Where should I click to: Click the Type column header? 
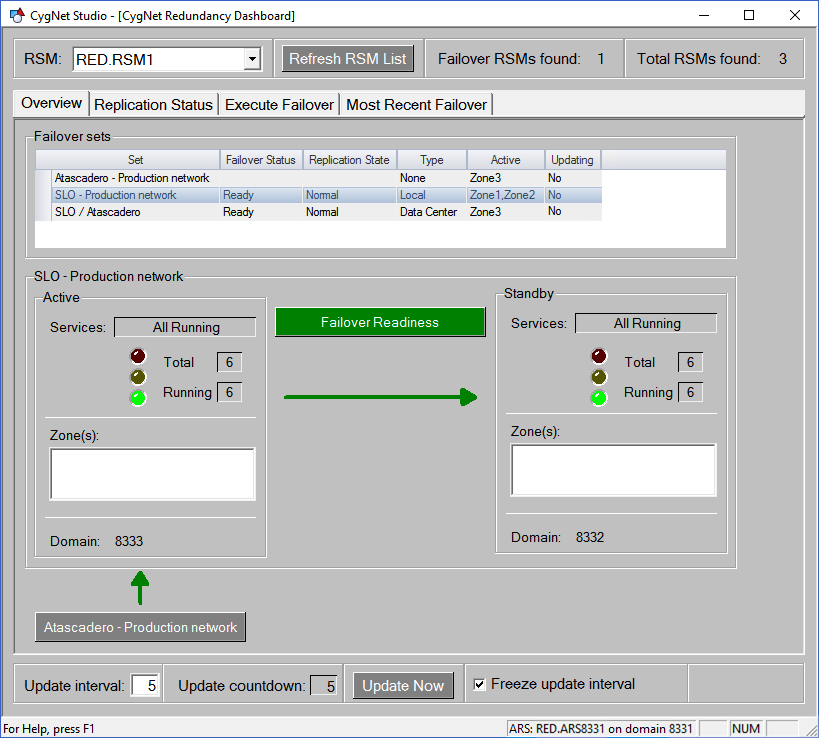pos(432,160)
